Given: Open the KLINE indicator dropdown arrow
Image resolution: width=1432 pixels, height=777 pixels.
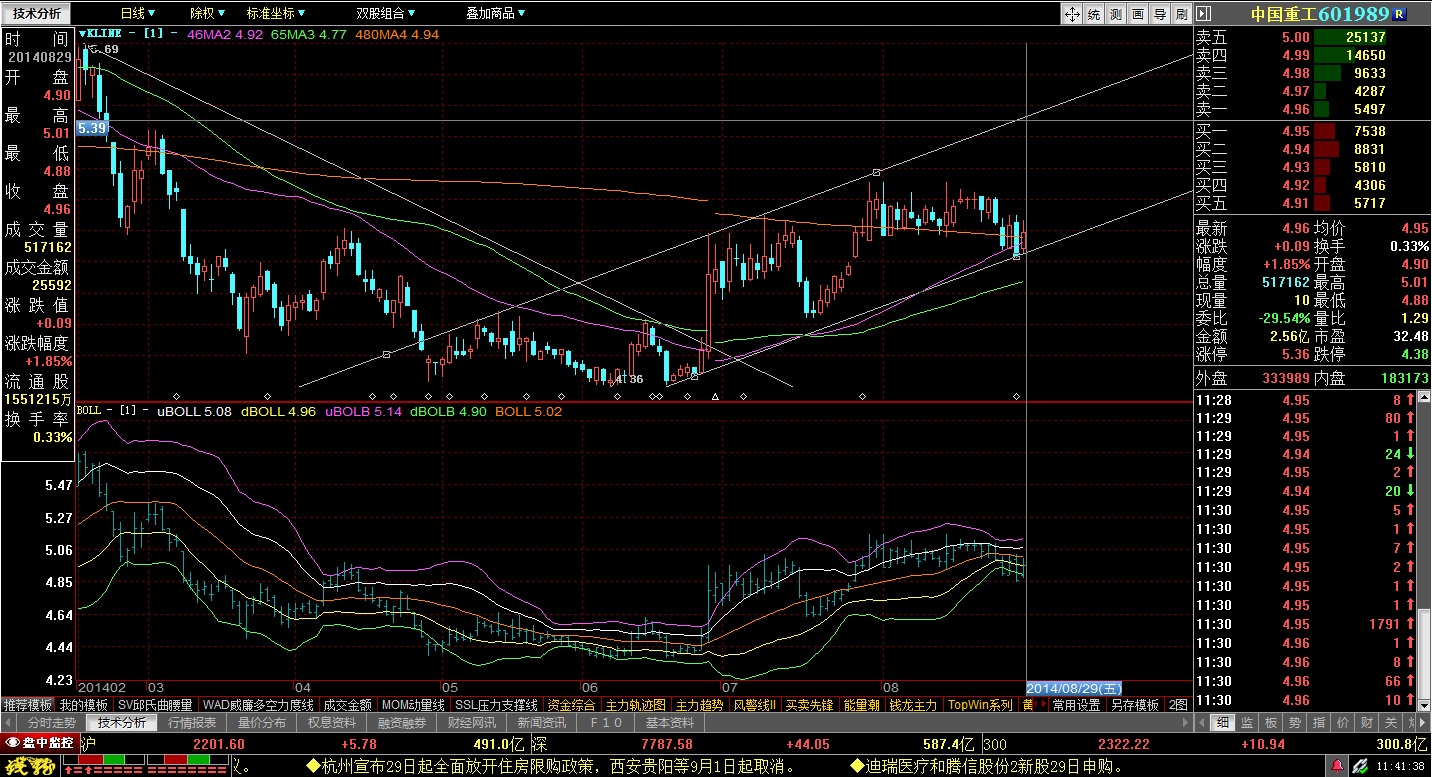Looking at the screenshot, I should tap(83, 34).
